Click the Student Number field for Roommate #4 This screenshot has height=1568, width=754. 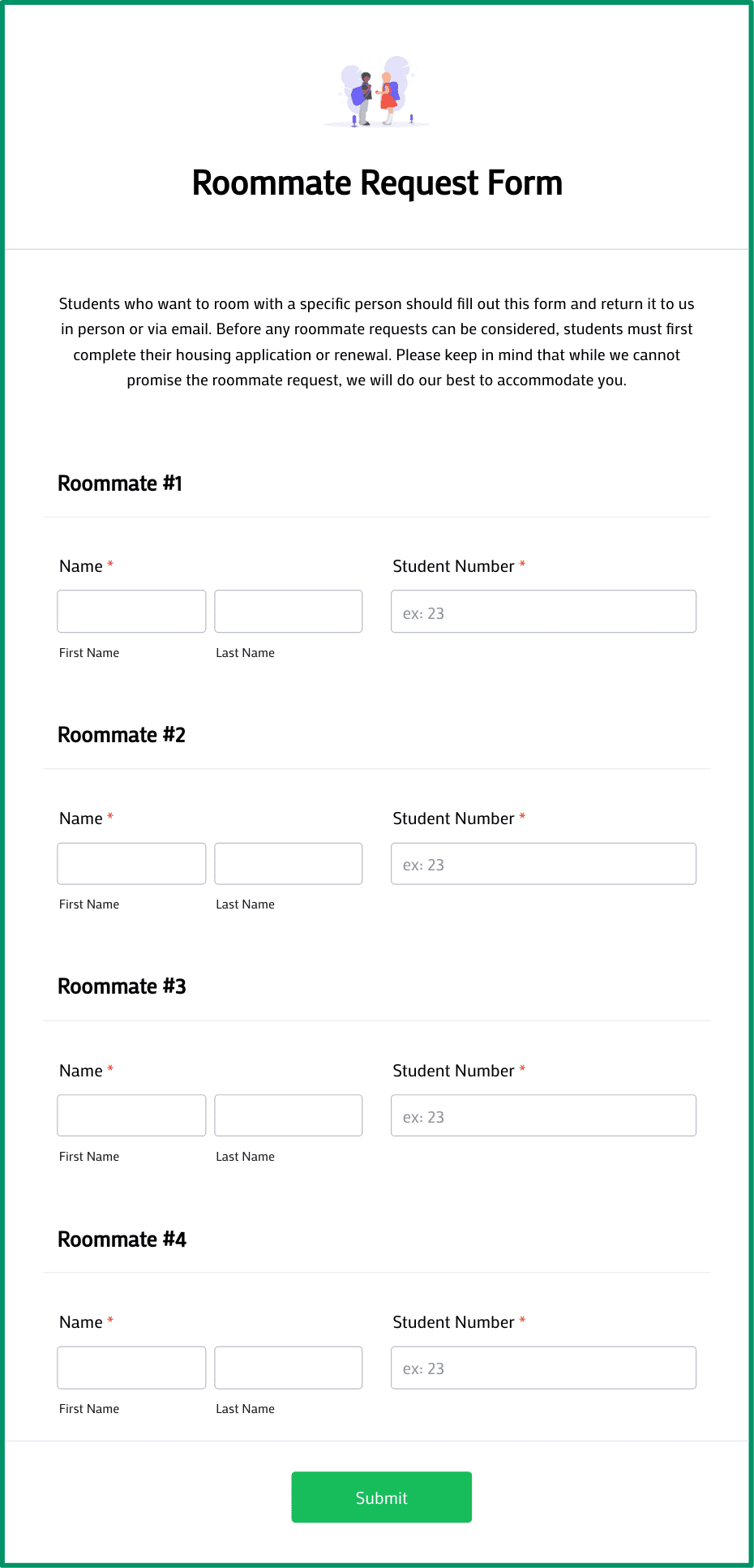(542, 1367)
